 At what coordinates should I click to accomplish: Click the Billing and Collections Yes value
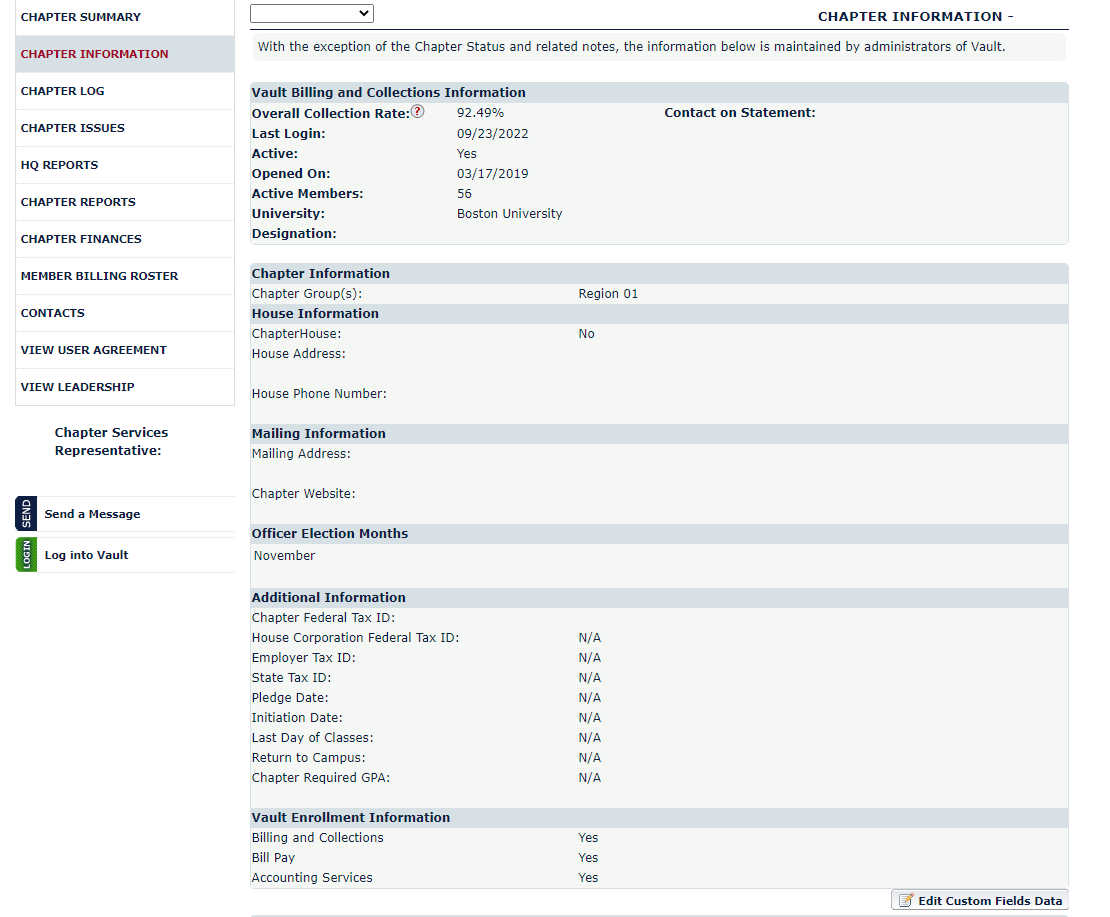point(588,837)
